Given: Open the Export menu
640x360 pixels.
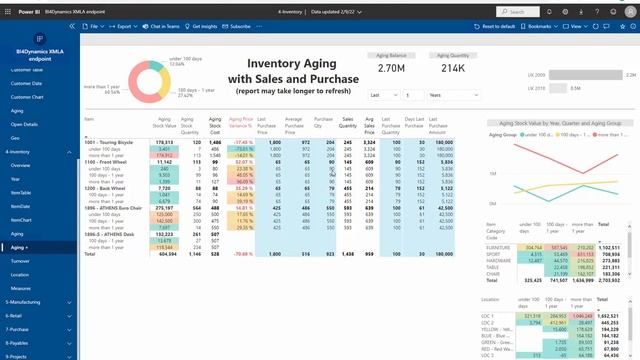Looking at the screenshot, I should [123, 26].
